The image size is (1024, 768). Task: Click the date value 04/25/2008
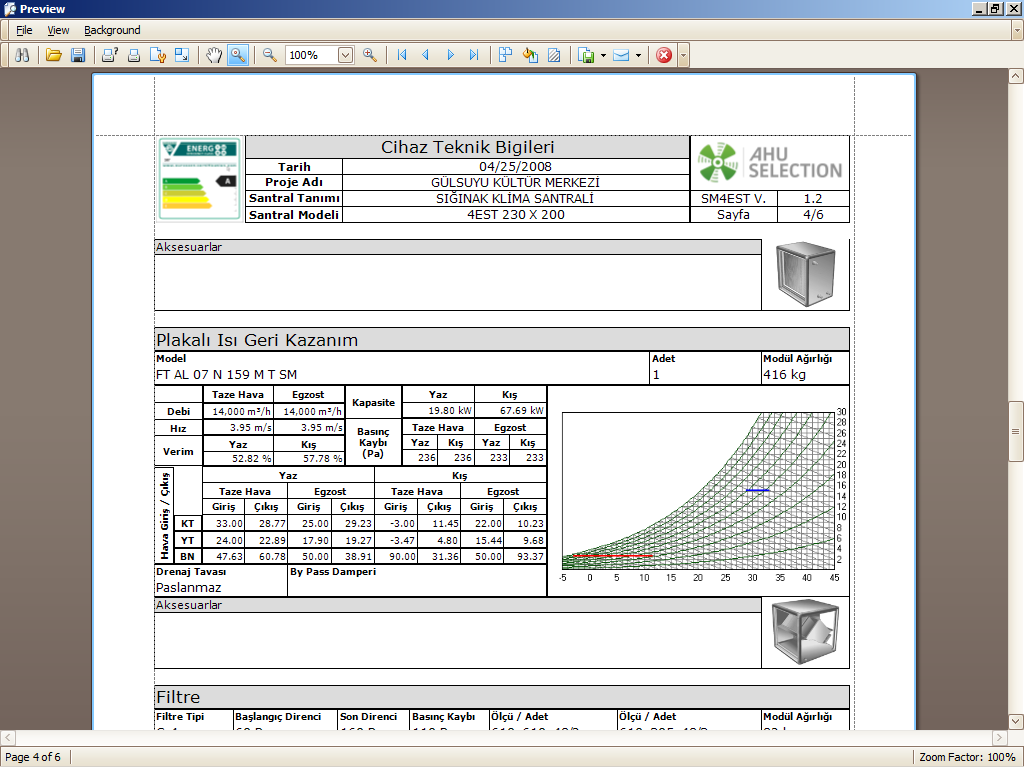pyautogui.click(x=515, y=167)
